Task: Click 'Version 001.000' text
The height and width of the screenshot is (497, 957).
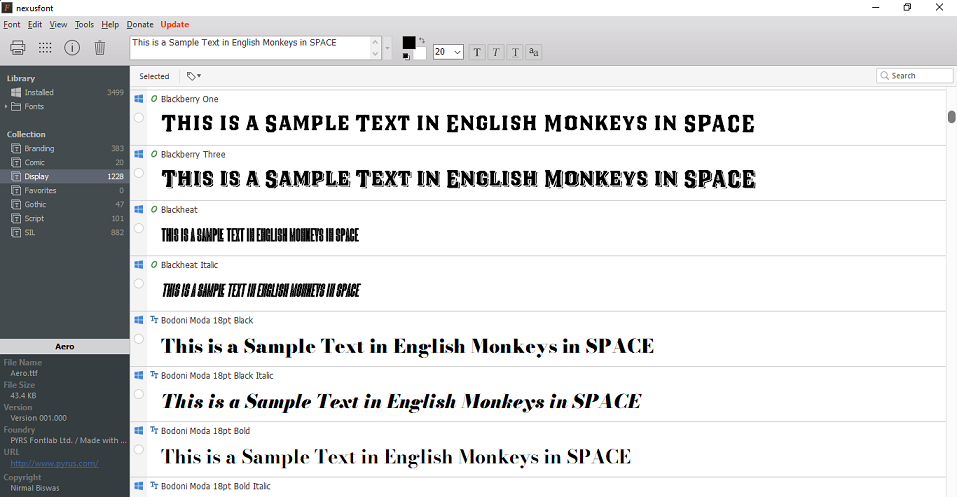Action: (x=38, y=418)
